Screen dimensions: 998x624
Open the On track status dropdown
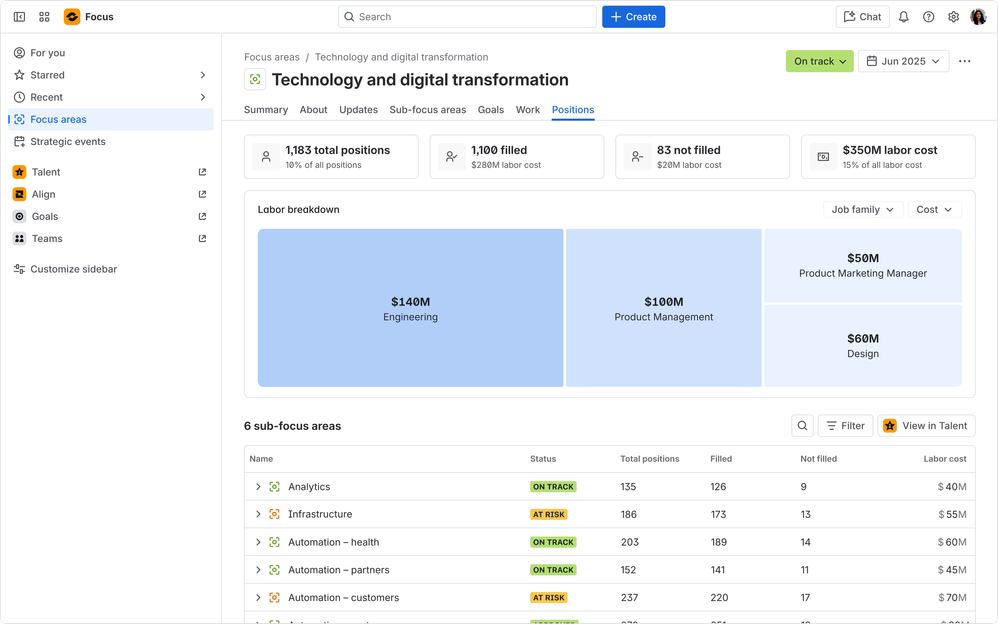[819, 61]
